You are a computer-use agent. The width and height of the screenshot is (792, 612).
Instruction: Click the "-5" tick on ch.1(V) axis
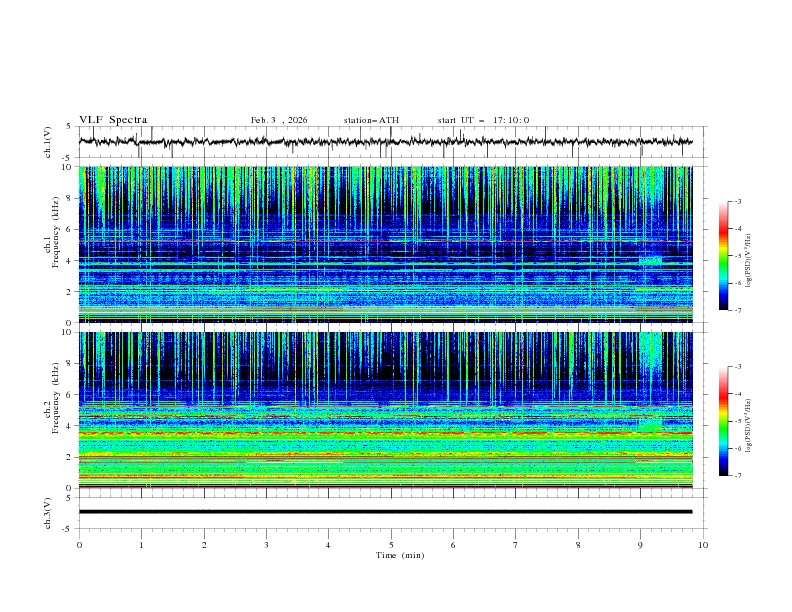(x=67, y=158)
